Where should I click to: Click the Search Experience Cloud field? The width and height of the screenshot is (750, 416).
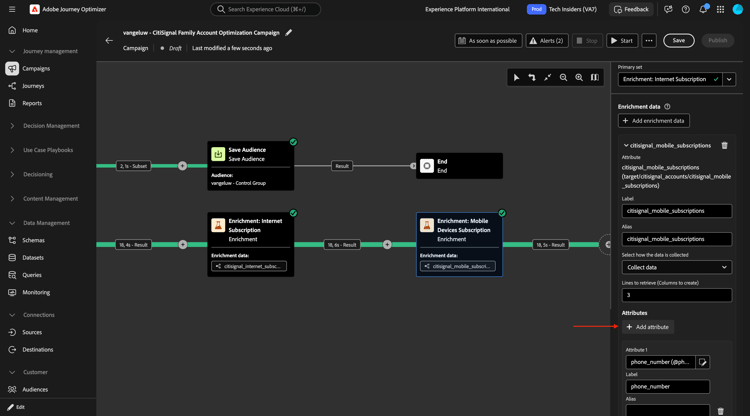tap(265, 9)
